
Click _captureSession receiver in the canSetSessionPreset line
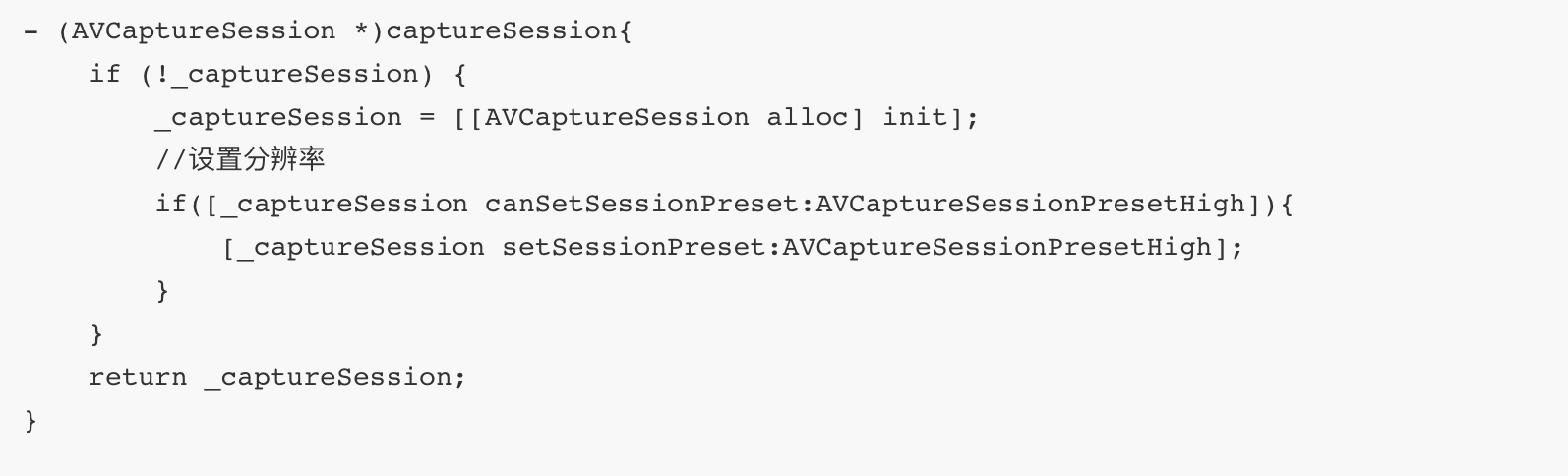click(344, 204)
